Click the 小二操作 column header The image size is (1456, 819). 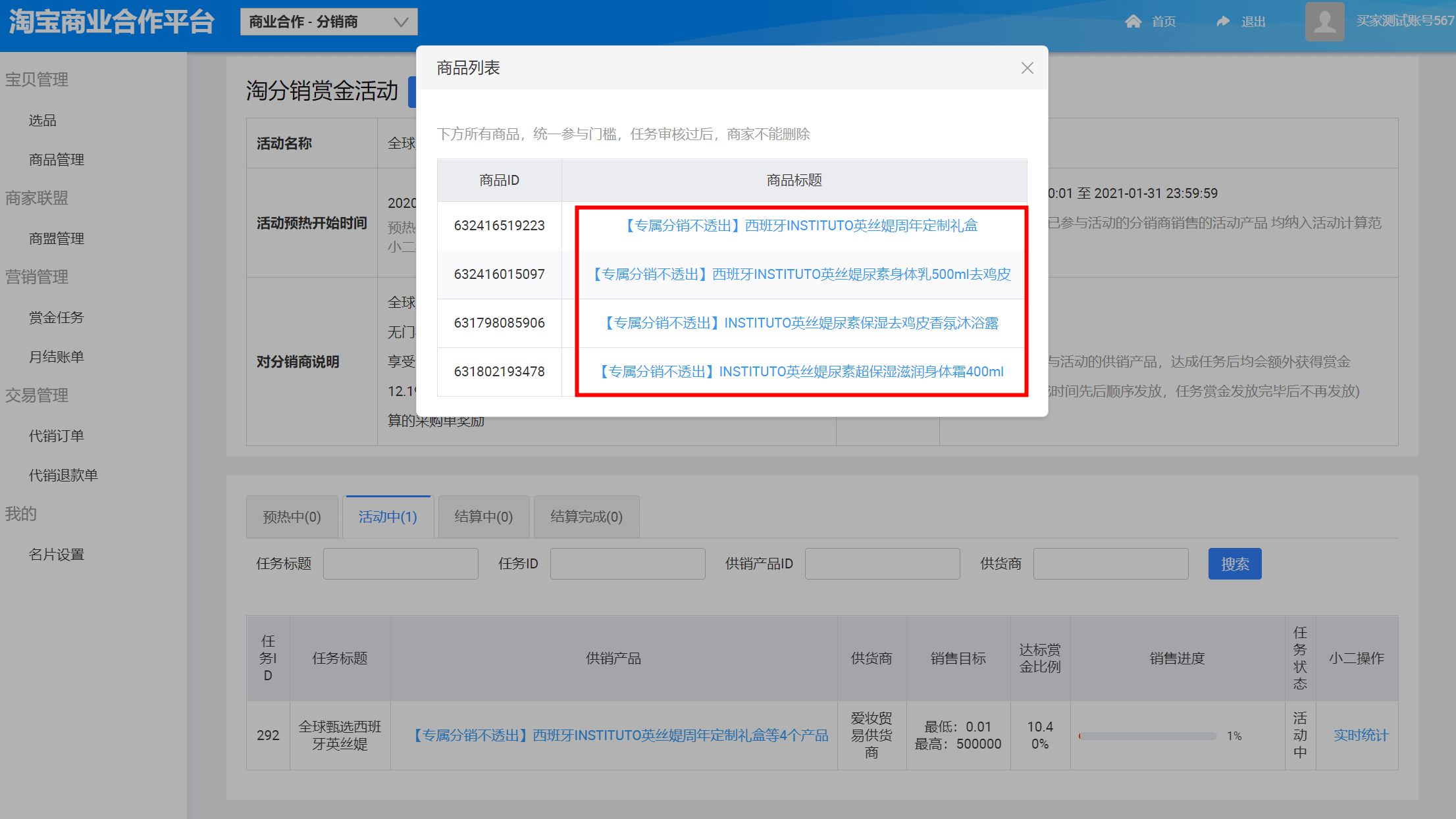[x=1357, y=658]
